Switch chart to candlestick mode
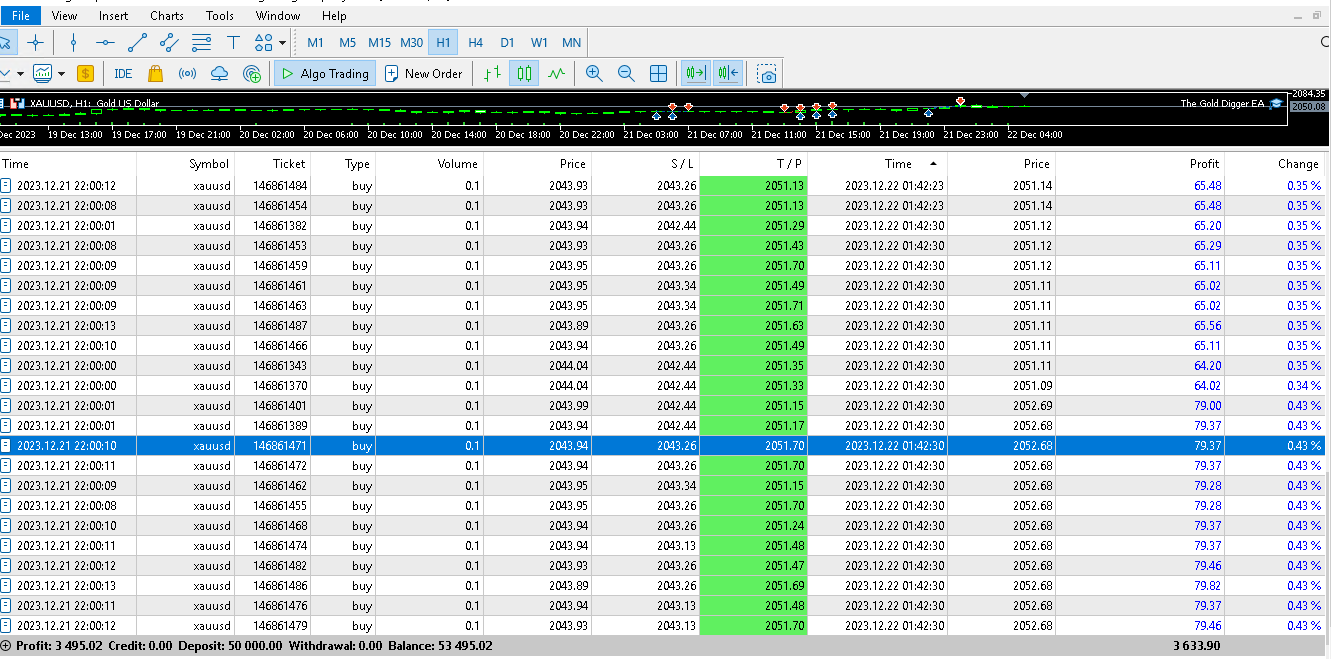Image resolution: width=1331 pixels, height=659 pixels. tap(524, 73)
